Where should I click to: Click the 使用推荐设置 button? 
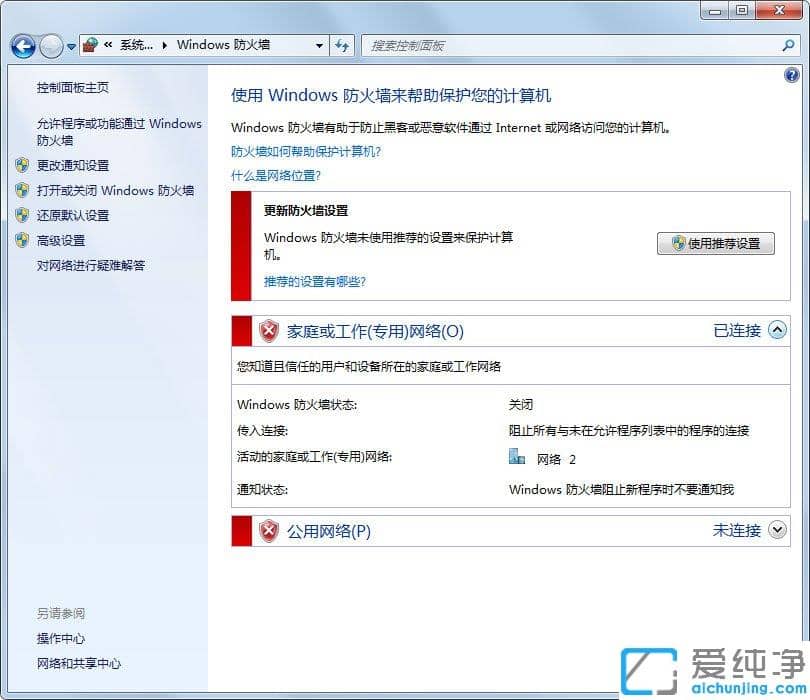point(716,243)
